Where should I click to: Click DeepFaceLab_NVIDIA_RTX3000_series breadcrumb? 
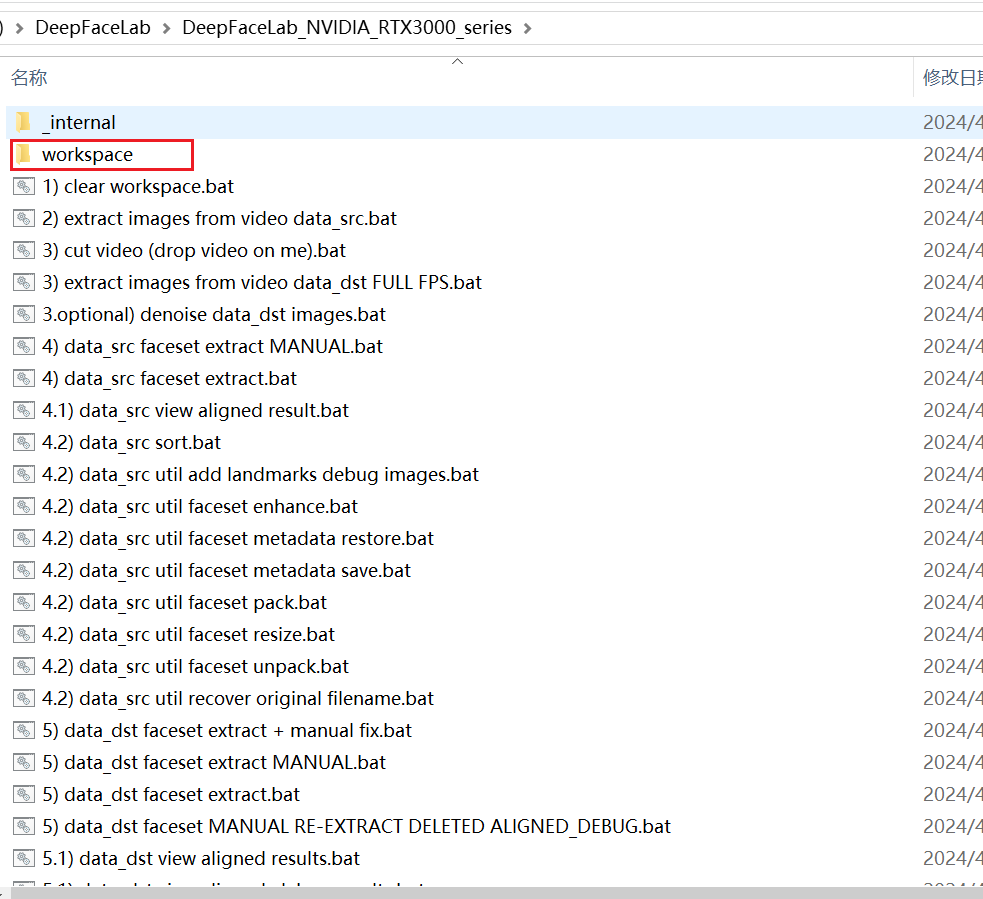347,28
